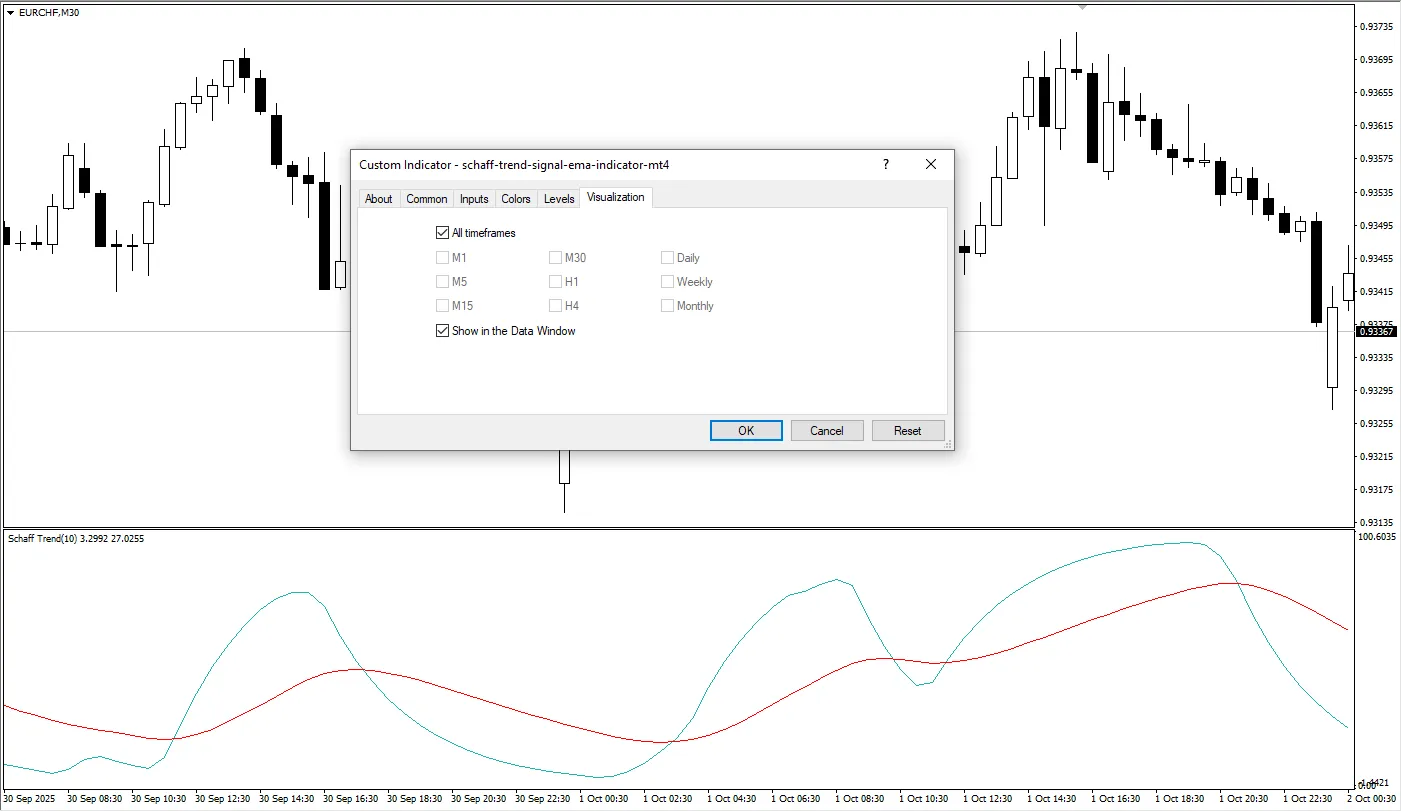Enable the M15 timeframe checkbox
The height and width of the screenshot is (811, 1401).
click(443, 305)
